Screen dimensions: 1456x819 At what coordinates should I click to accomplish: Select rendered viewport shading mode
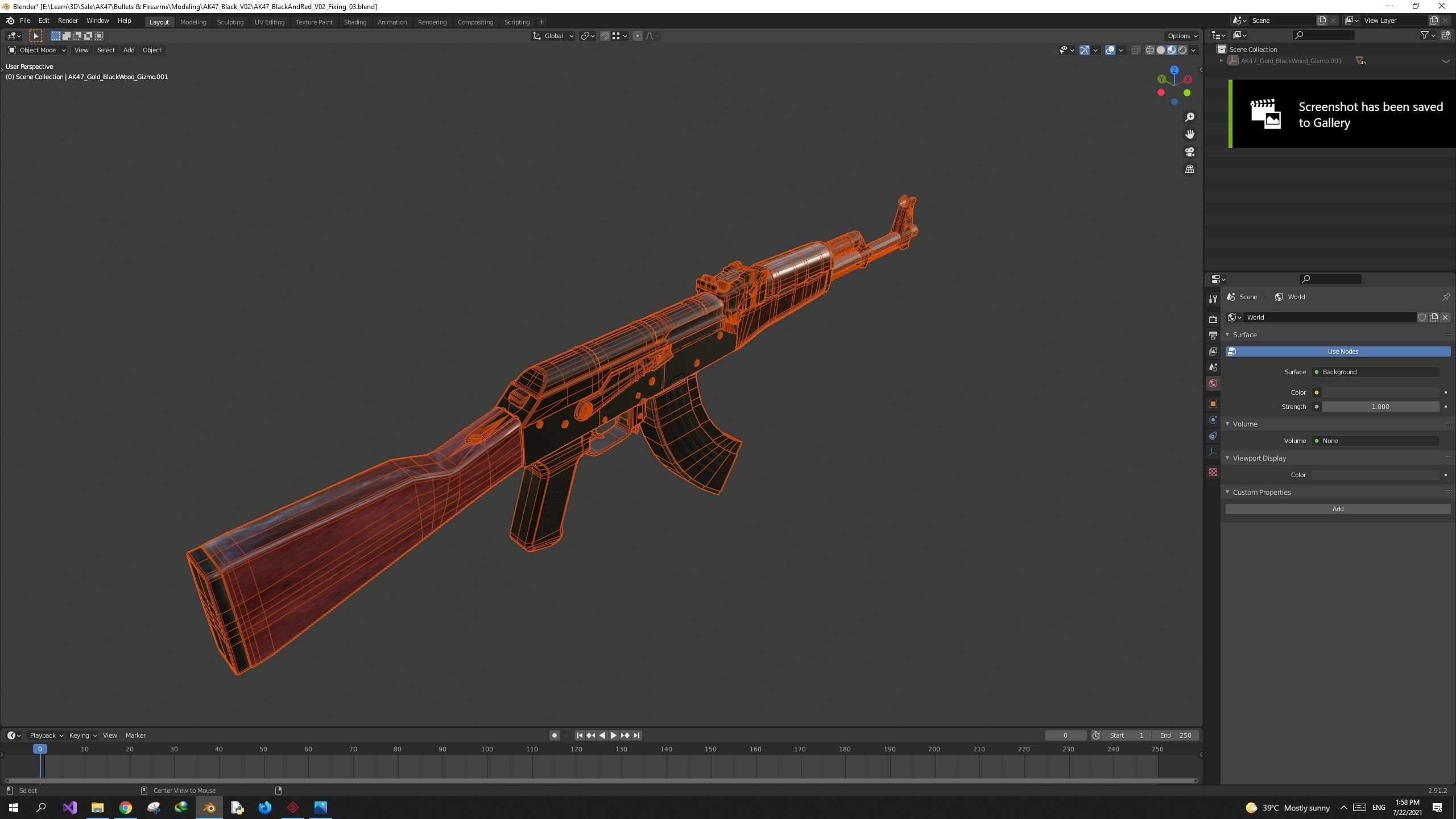(1182, 50)
